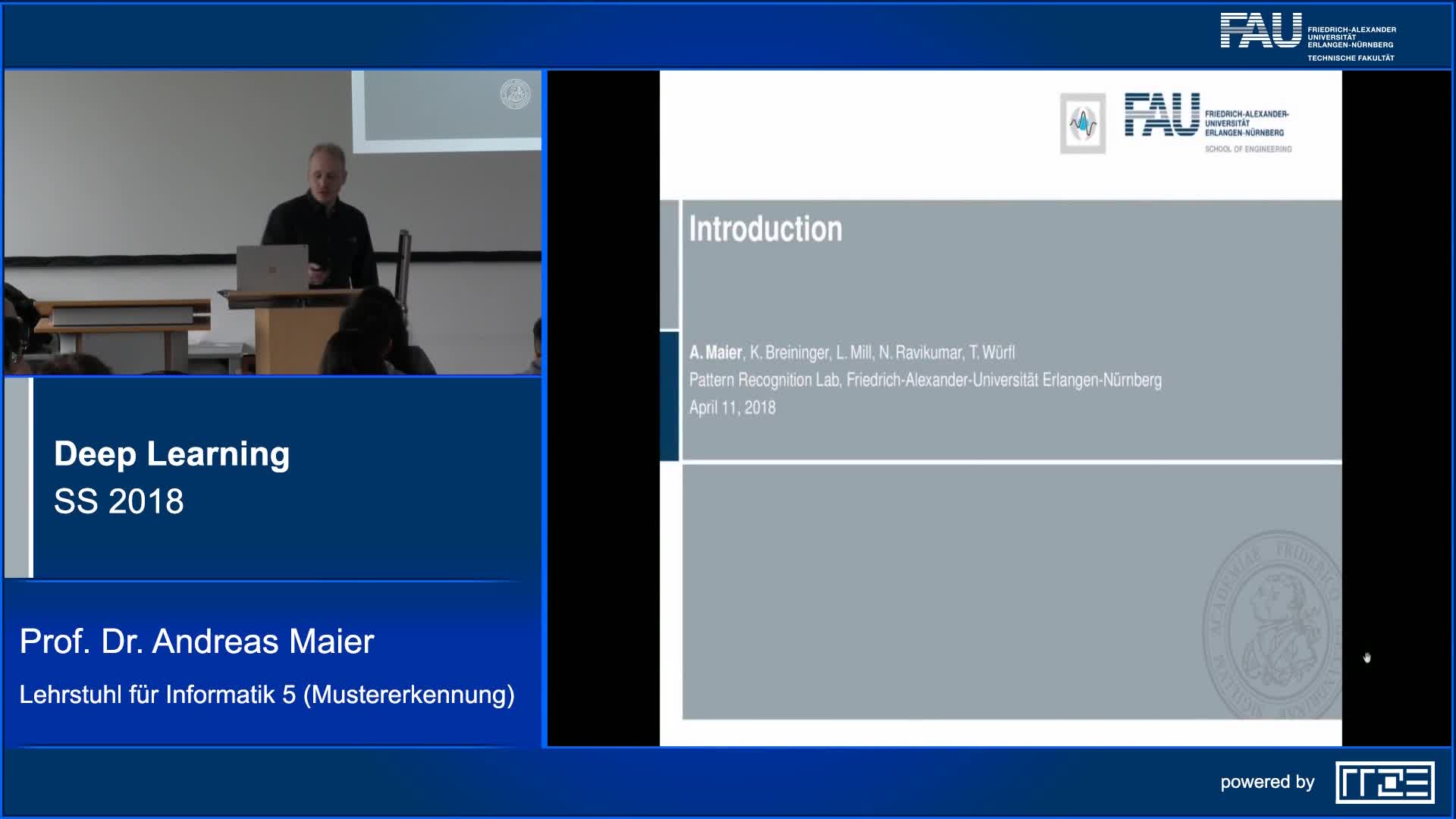Click the lecturer video thumbnail
Screen dimensions: 1456x819
(273, 223)
